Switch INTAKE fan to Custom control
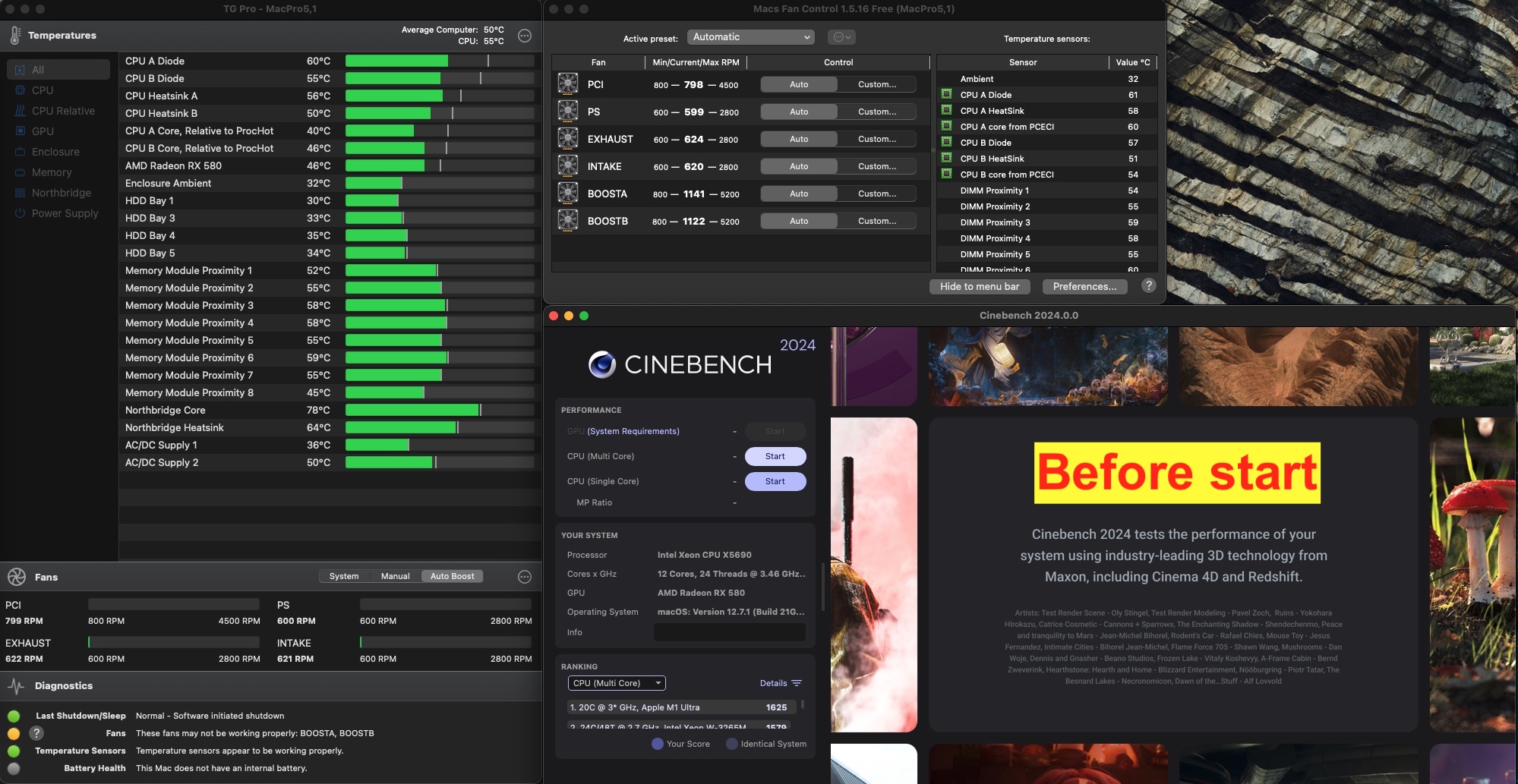Viewport: 1518px width, 784px height. point(877,166)
